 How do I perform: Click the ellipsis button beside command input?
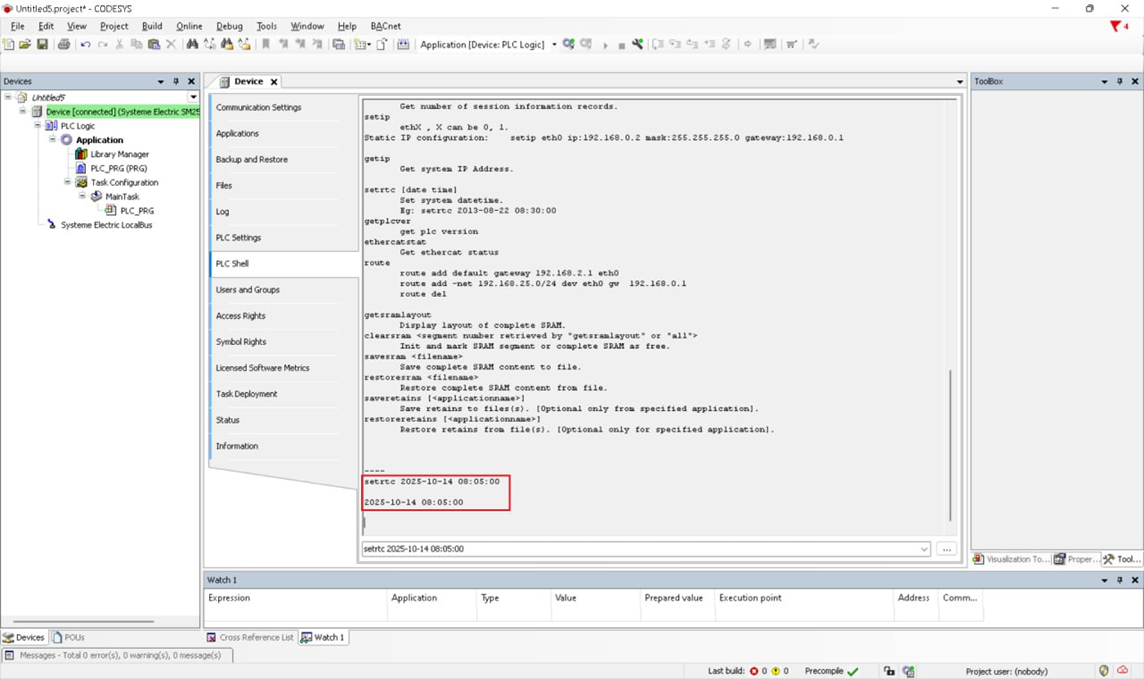pyautogui.click(x=947, y=549)
